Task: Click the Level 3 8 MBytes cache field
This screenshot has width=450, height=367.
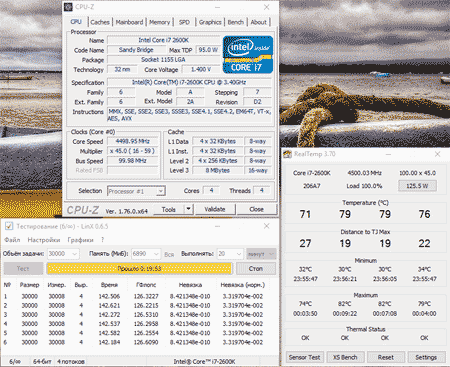Action: click(x=217, y=170)
